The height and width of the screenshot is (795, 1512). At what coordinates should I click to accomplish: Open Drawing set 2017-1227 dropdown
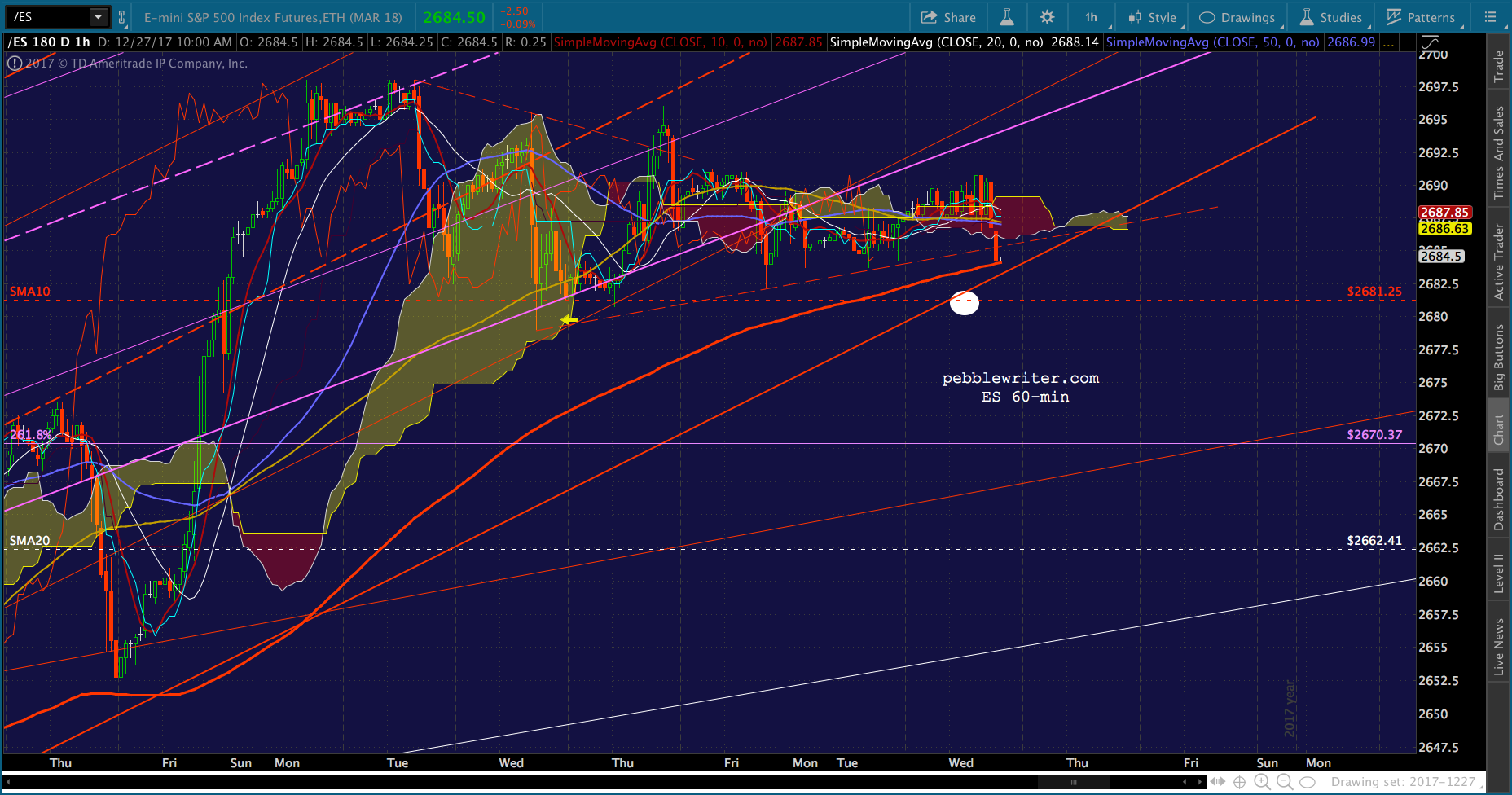point(1408,782)
